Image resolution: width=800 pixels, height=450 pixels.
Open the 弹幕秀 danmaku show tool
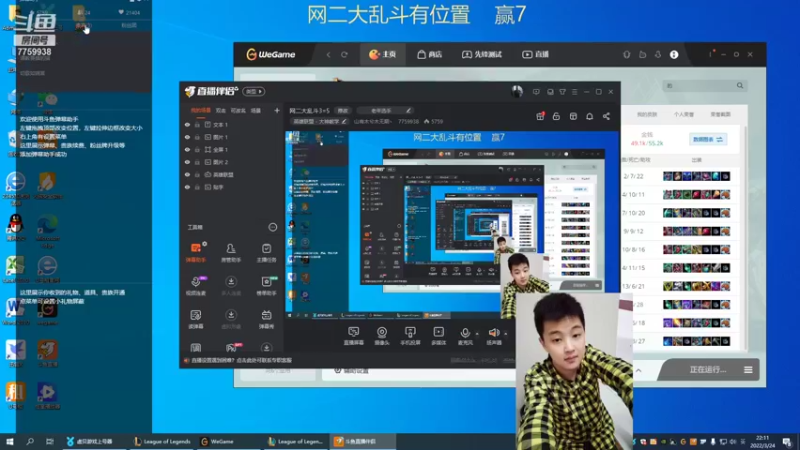[266, 319]
